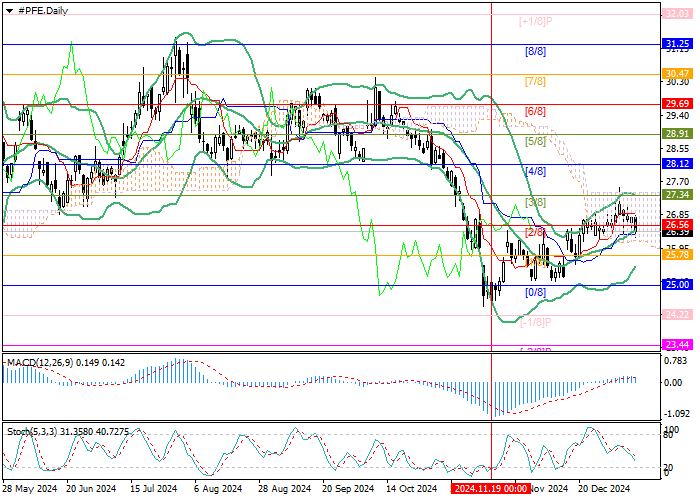Click the red 29.69 price marker
The width and height of the screenshot is (700, 500).
(677, 103)
